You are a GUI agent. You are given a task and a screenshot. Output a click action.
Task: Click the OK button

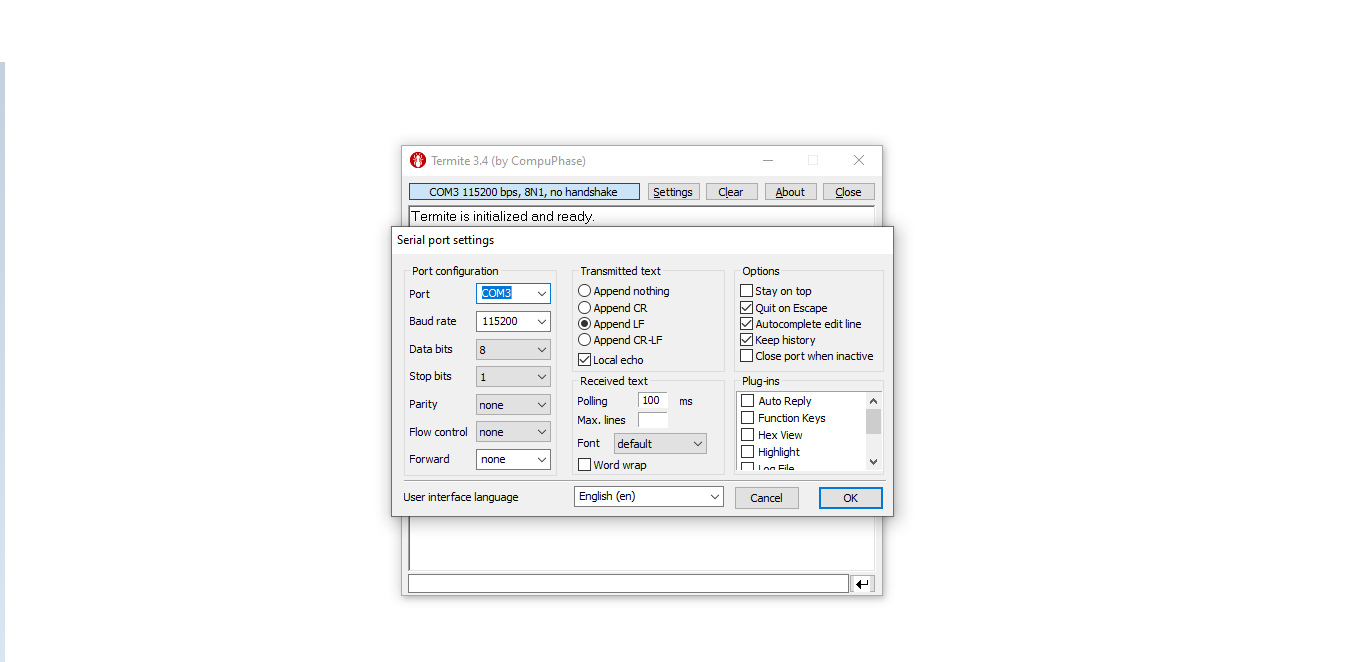pyautogui.click(x=850, y=497)
